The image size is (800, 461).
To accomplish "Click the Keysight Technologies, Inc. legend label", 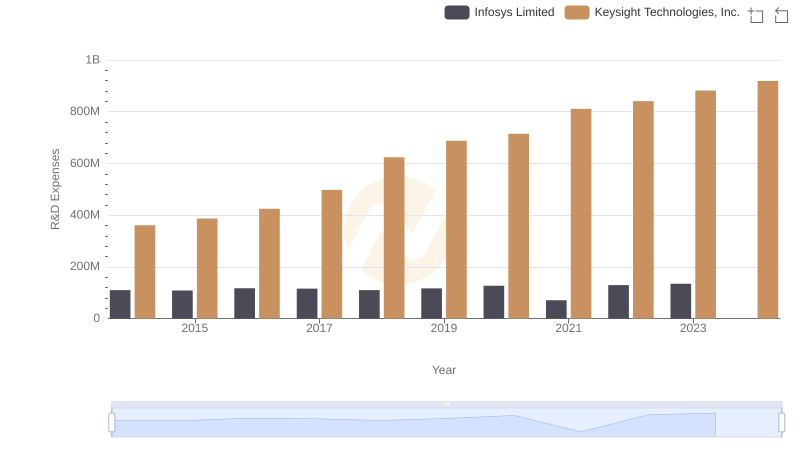I will 667,12.
